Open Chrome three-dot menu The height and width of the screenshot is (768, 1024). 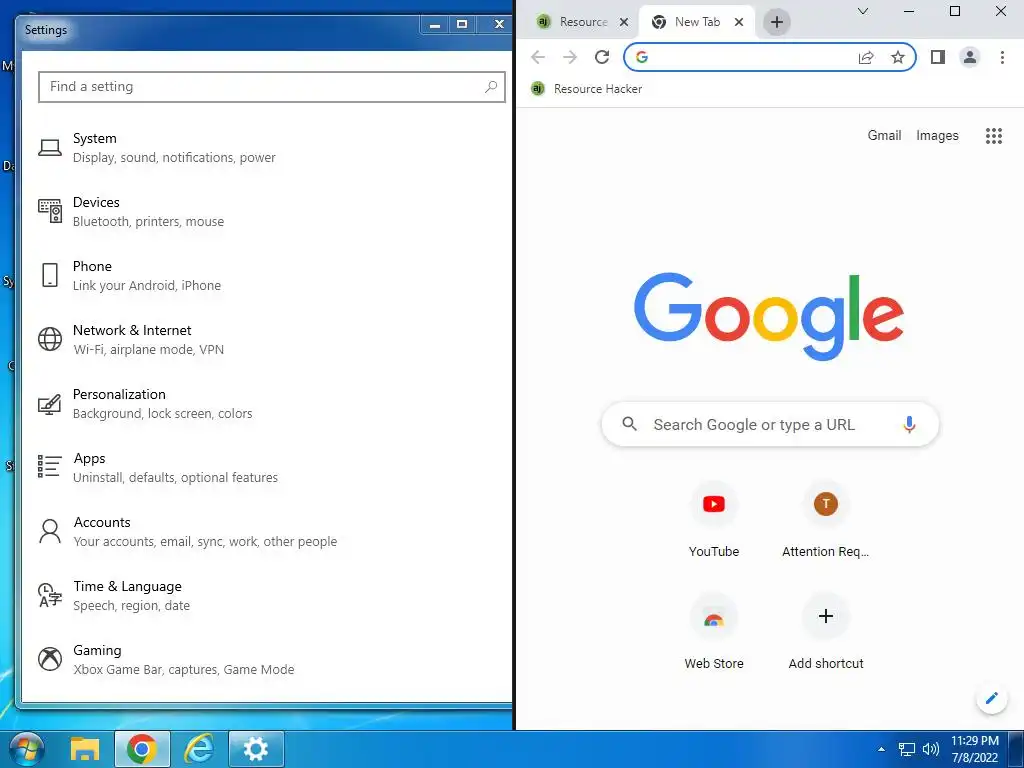(1002, 57)
